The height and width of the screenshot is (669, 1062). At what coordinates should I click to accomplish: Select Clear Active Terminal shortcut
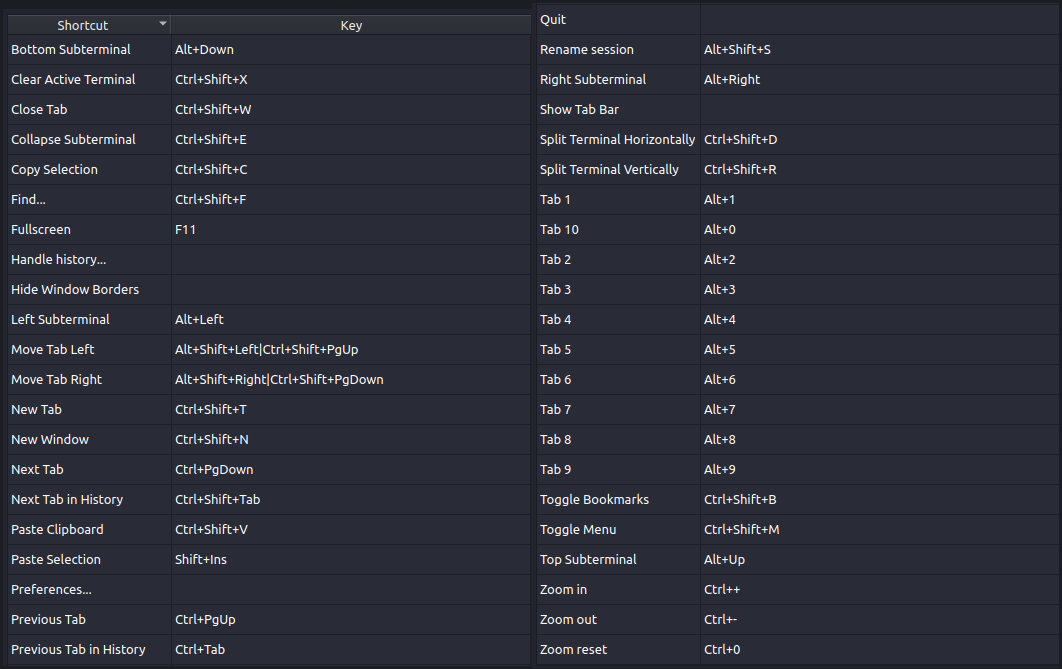pos(269,79)
